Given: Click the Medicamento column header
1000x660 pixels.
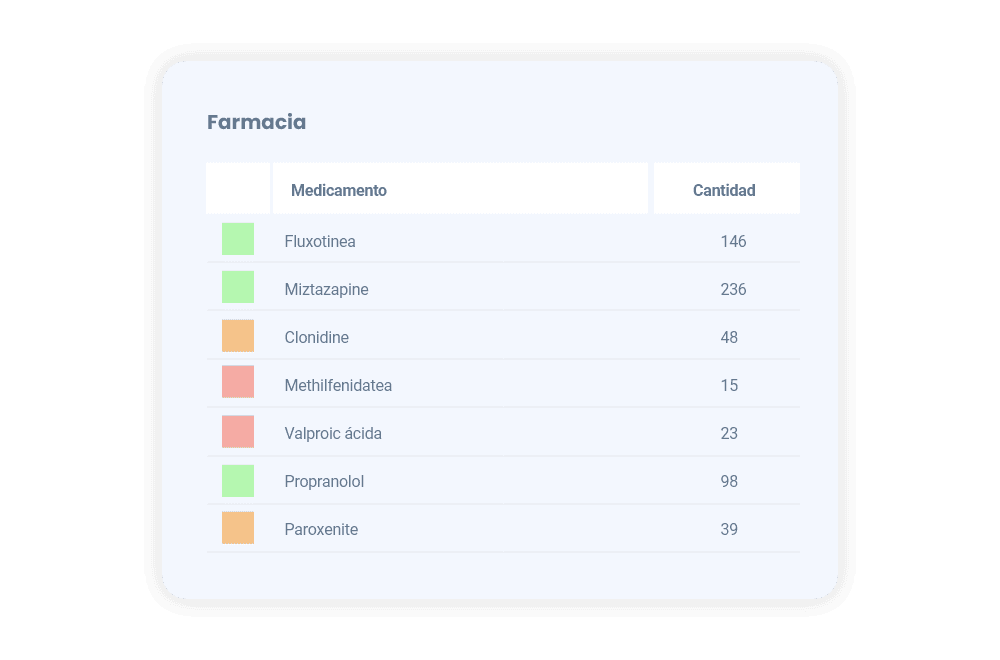Looking at the screenshot, I should [339, 190].
